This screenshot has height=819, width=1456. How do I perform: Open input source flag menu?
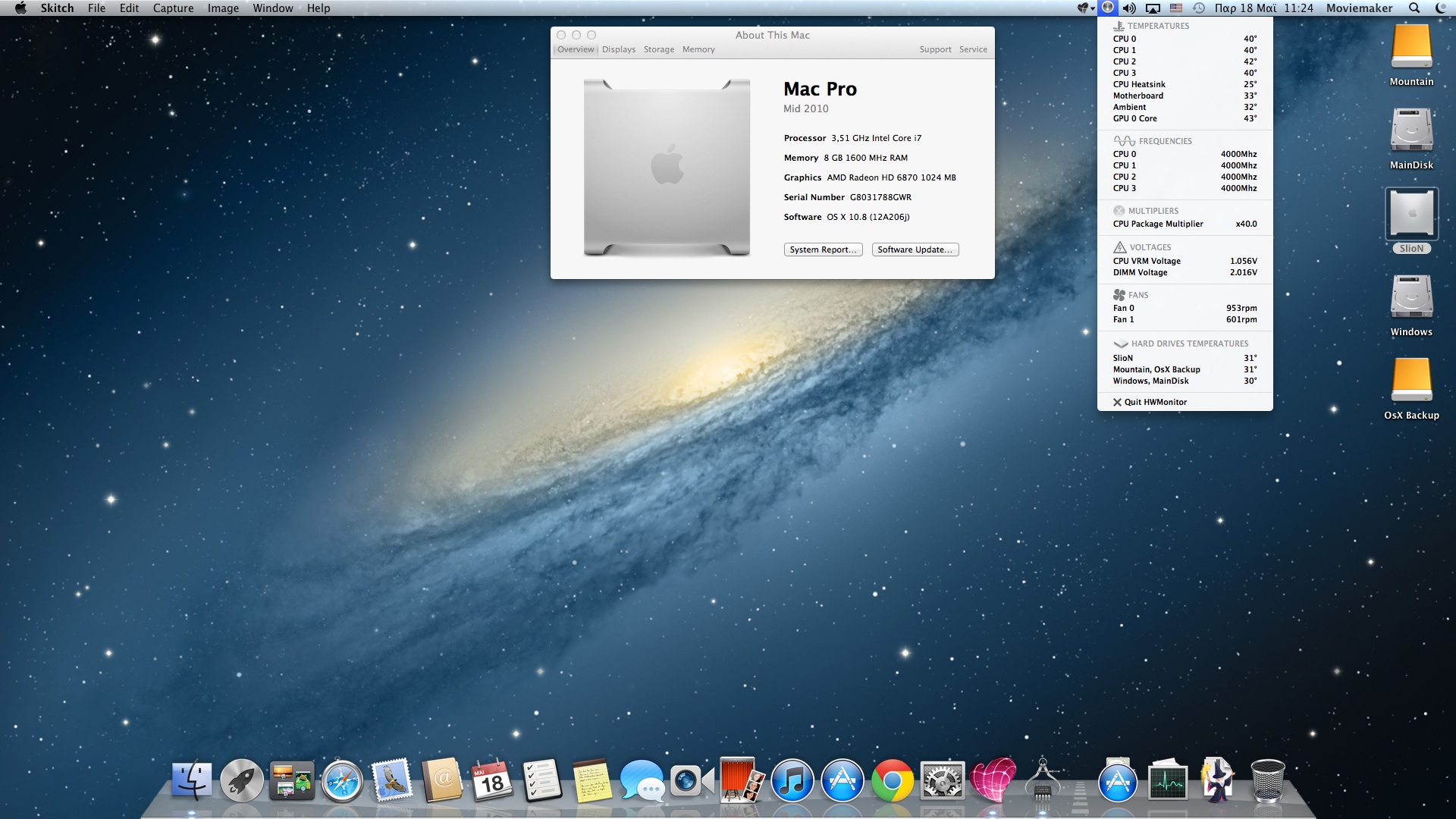click(x=1175, y=8)
